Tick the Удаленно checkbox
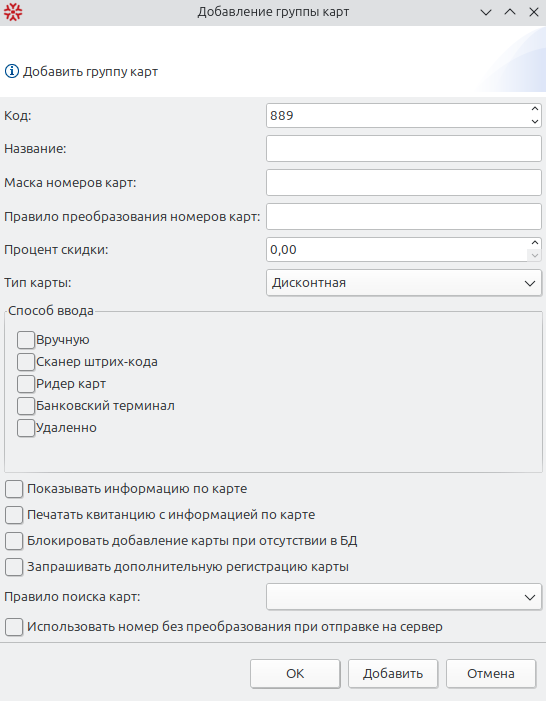The height and width of the screenshot is (701, 546). pyautogui.click(x=26, y=428)
